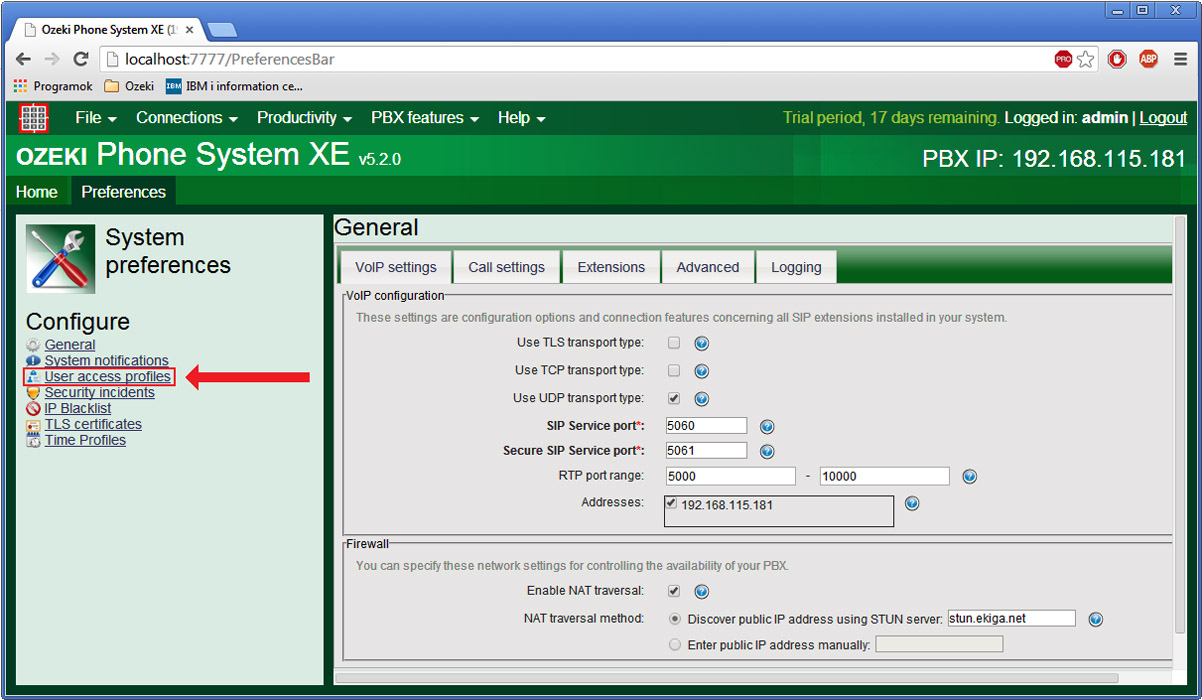The height and width of the screenshot is (700, 1202).
Task: Open the Advanced tab
Action: [708, 267]
